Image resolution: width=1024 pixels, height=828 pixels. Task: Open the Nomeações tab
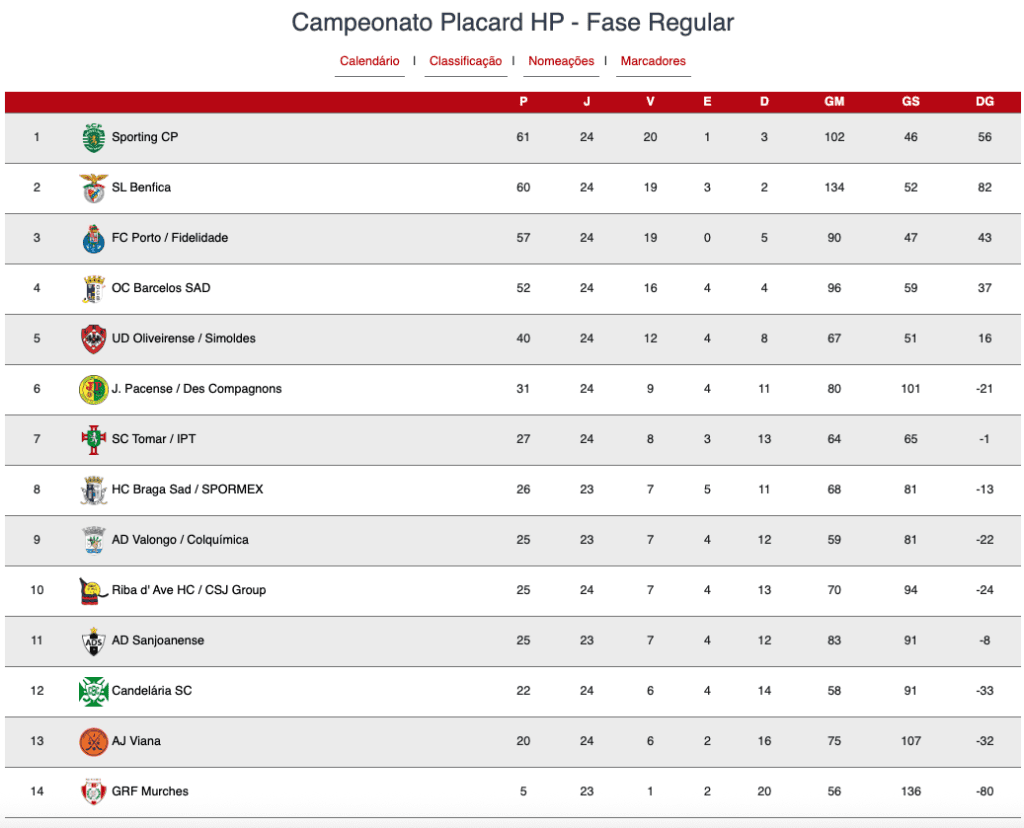(561, 61)
